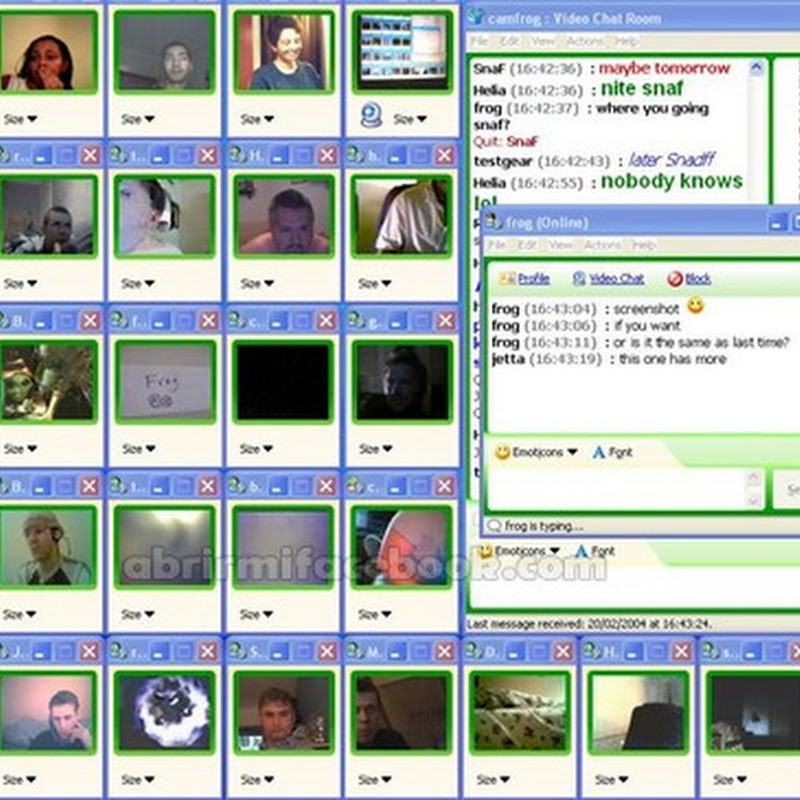Open Size dropdown under the moustached man video

(257, 283)
